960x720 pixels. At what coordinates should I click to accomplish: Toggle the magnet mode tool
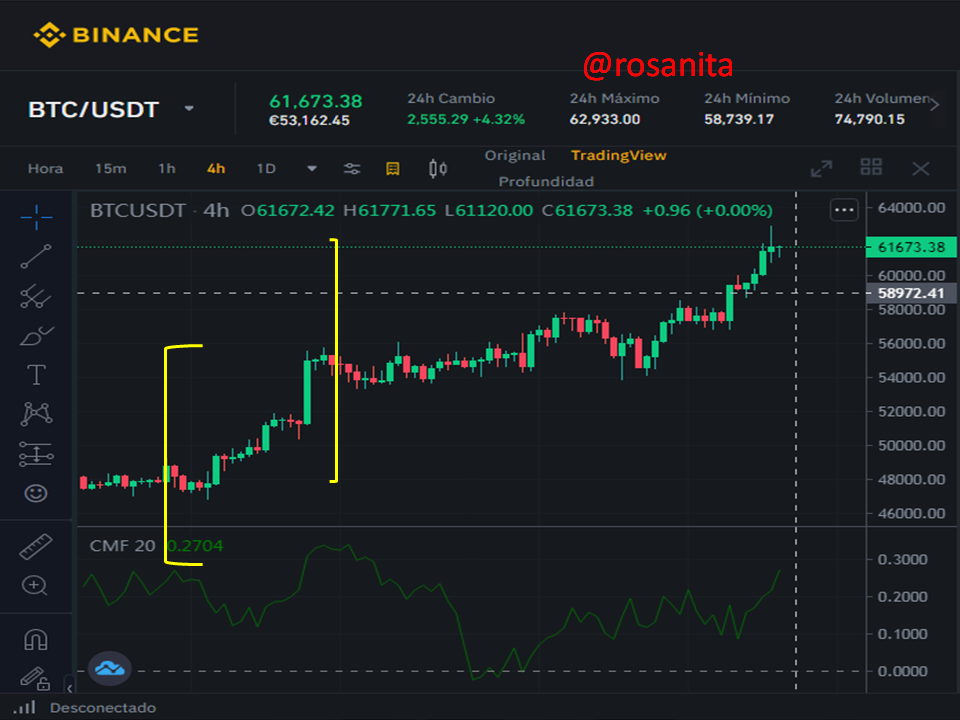36,640
